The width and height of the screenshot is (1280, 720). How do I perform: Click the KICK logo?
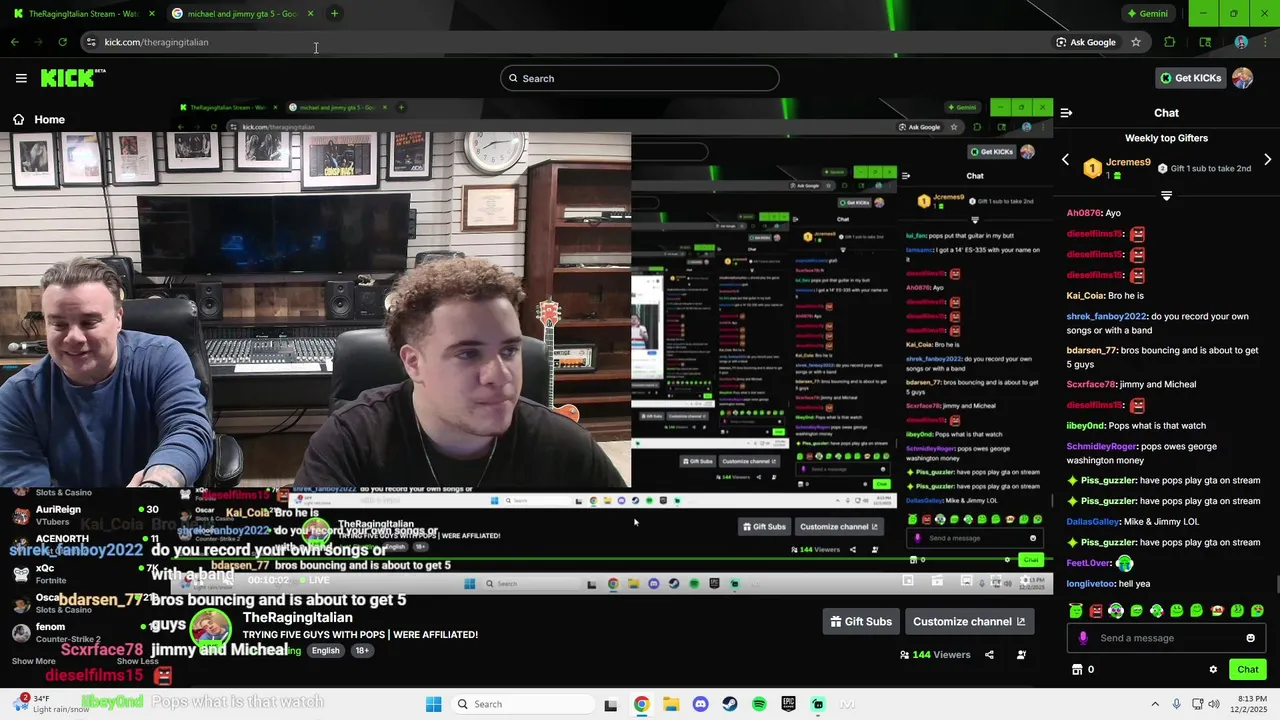point(72,78)
